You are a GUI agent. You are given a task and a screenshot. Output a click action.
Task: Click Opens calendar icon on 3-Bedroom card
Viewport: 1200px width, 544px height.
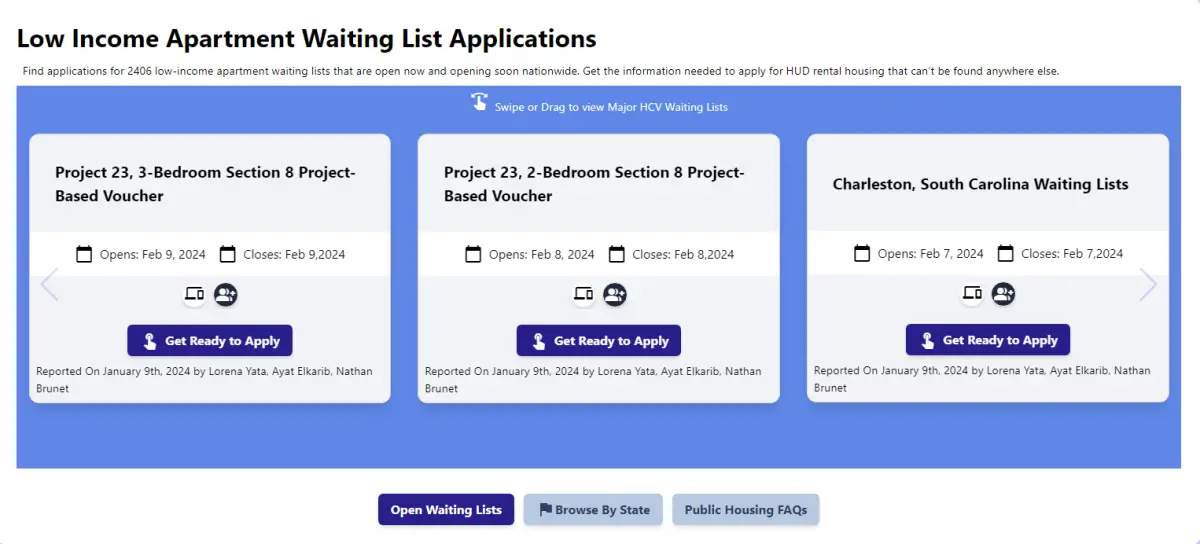pyautogui.click(x=84, y=254)
